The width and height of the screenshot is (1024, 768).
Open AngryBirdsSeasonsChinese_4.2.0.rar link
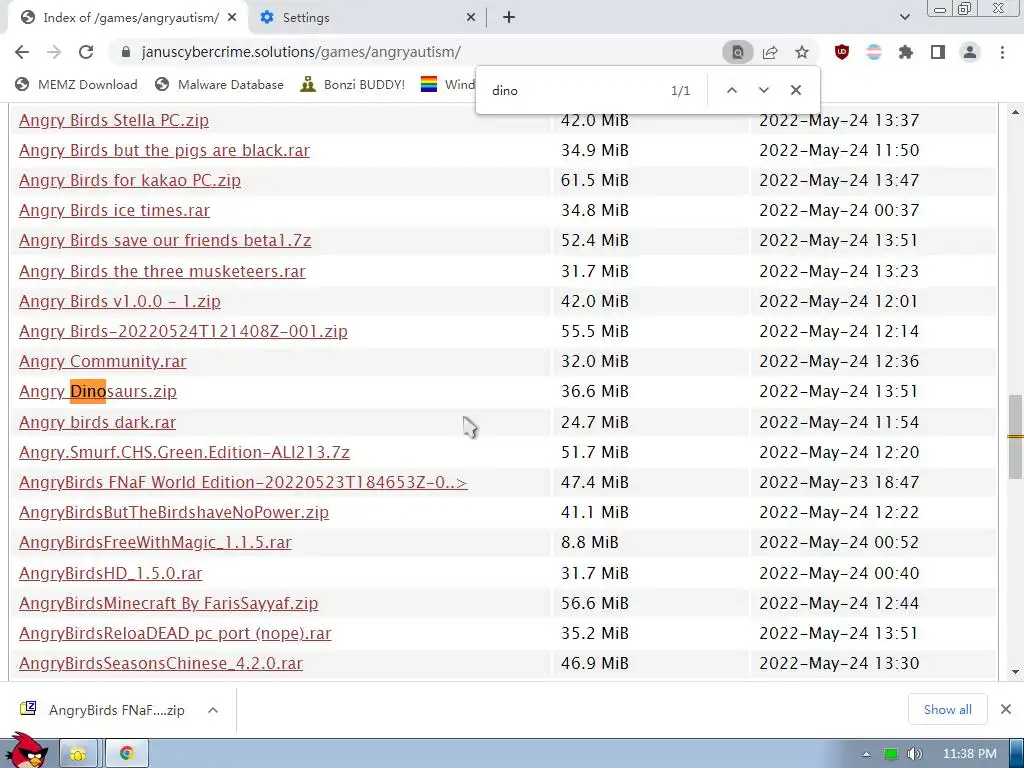point(161,663)
